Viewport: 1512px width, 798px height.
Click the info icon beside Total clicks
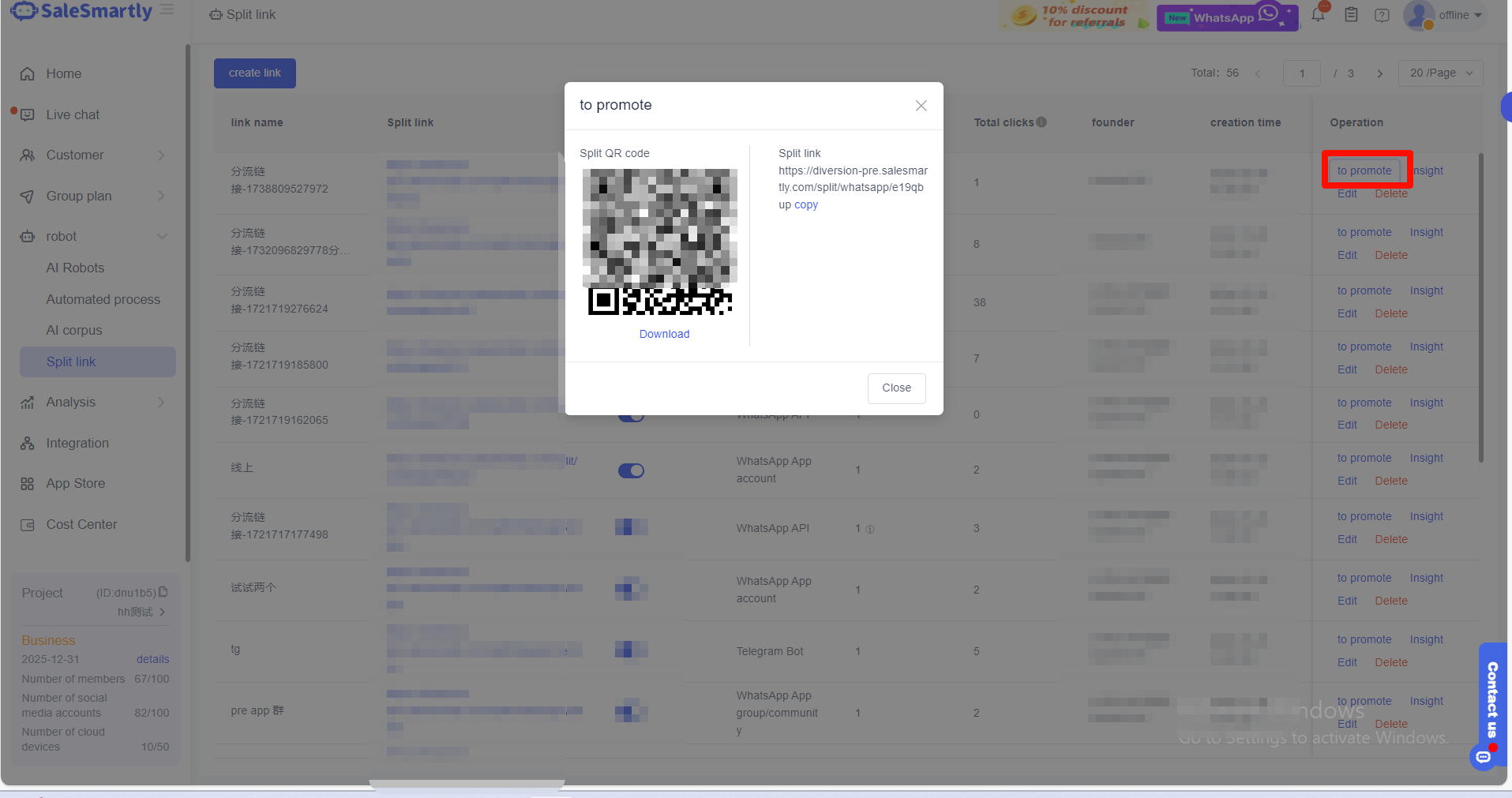(1041, 122)
